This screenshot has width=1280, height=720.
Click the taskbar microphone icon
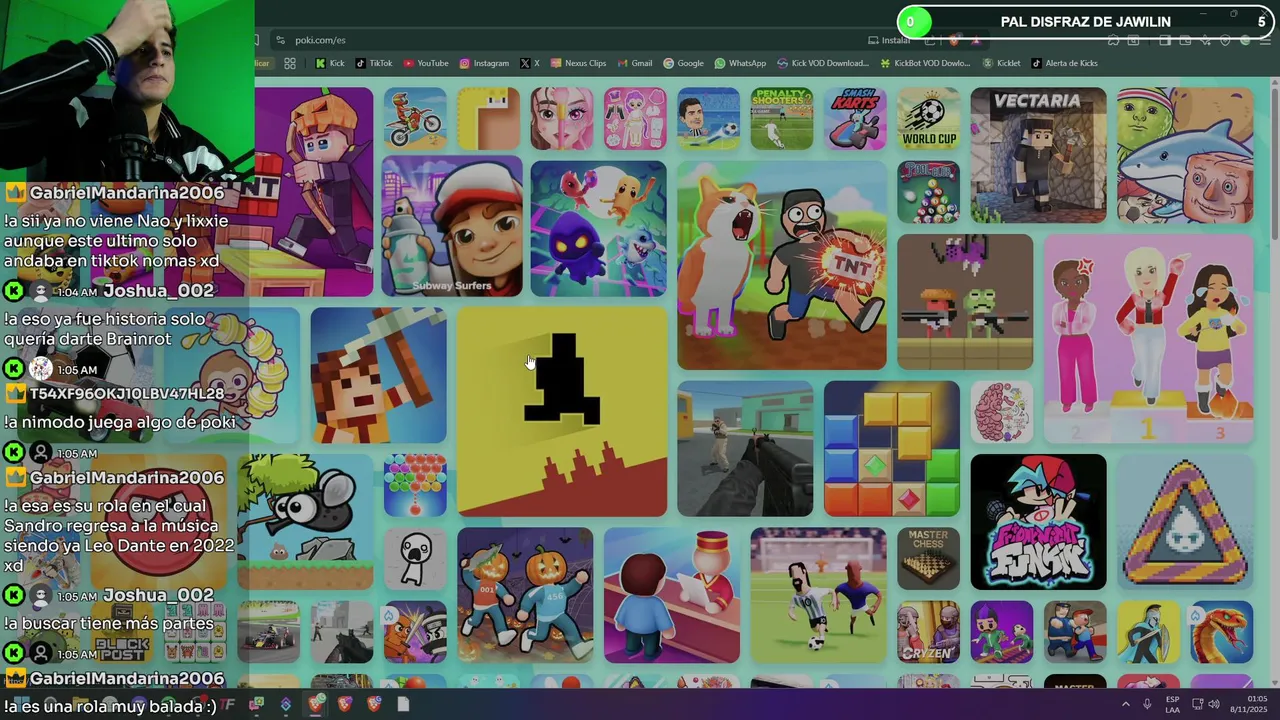1148,704
